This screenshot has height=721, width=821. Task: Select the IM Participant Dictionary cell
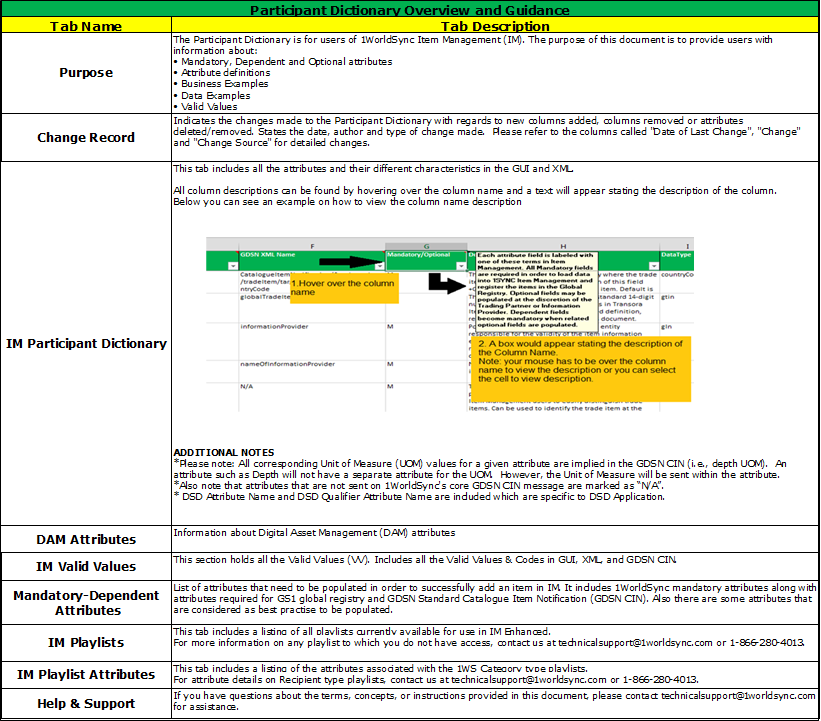coord(86,343)
